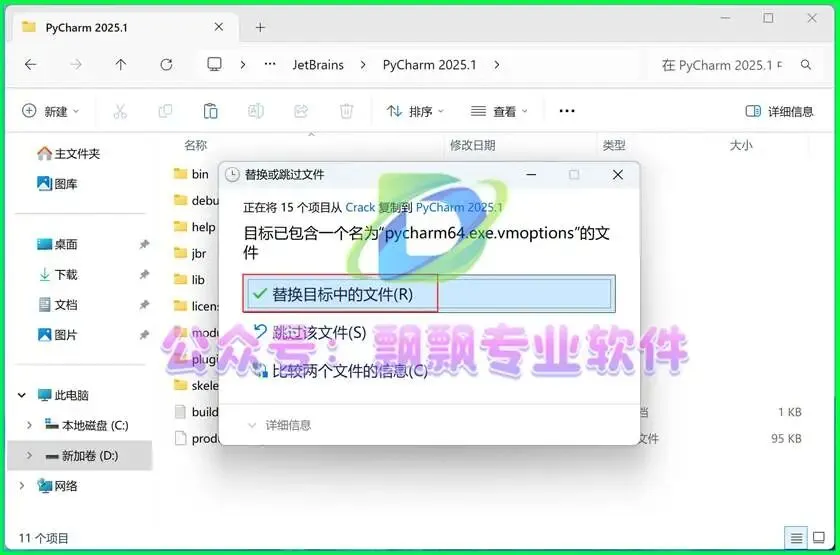
Task: Click the Cut scissors icon
Action: pos(120,111)
